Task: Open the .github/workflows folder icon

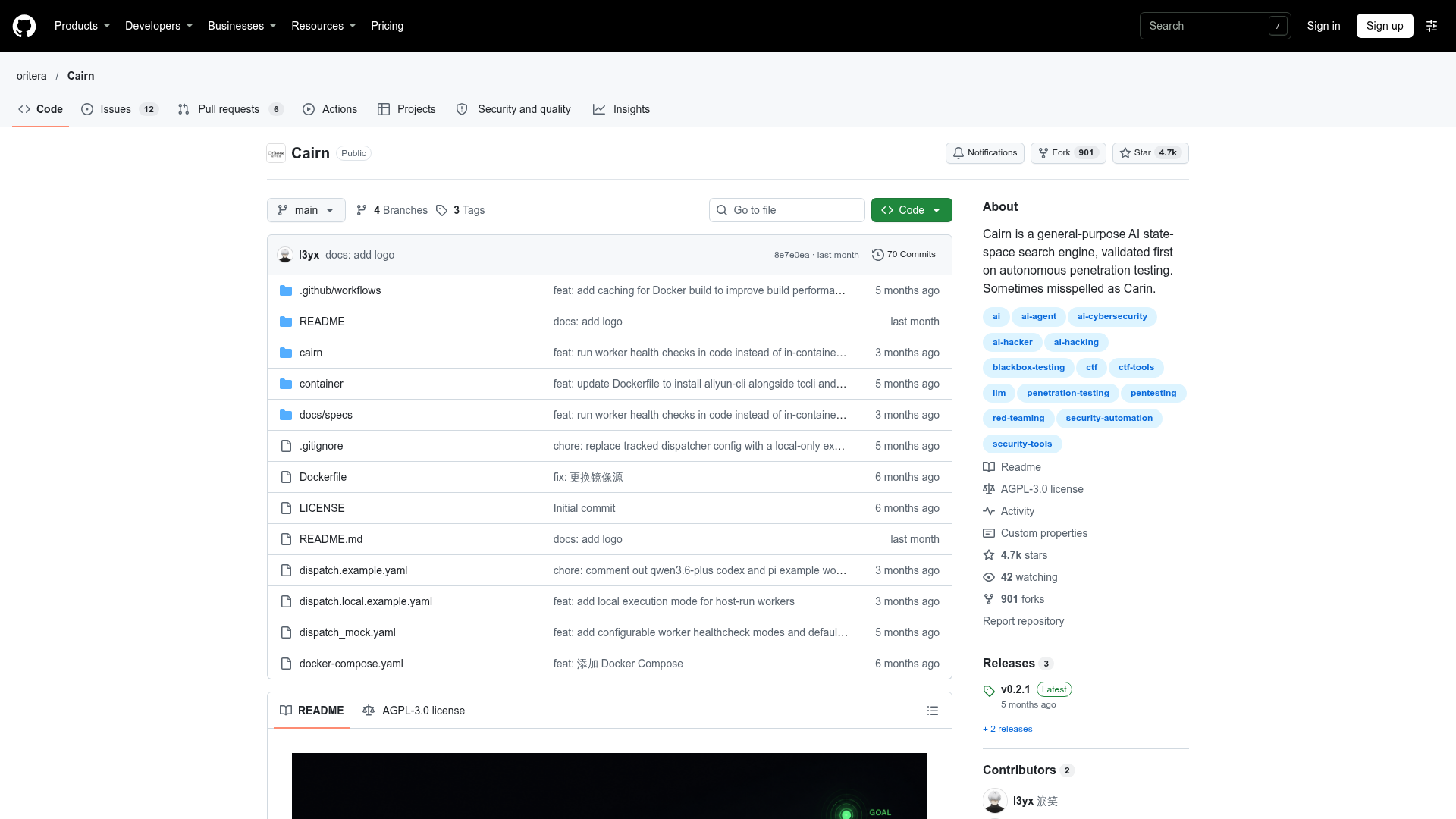Action: [286, 290]
